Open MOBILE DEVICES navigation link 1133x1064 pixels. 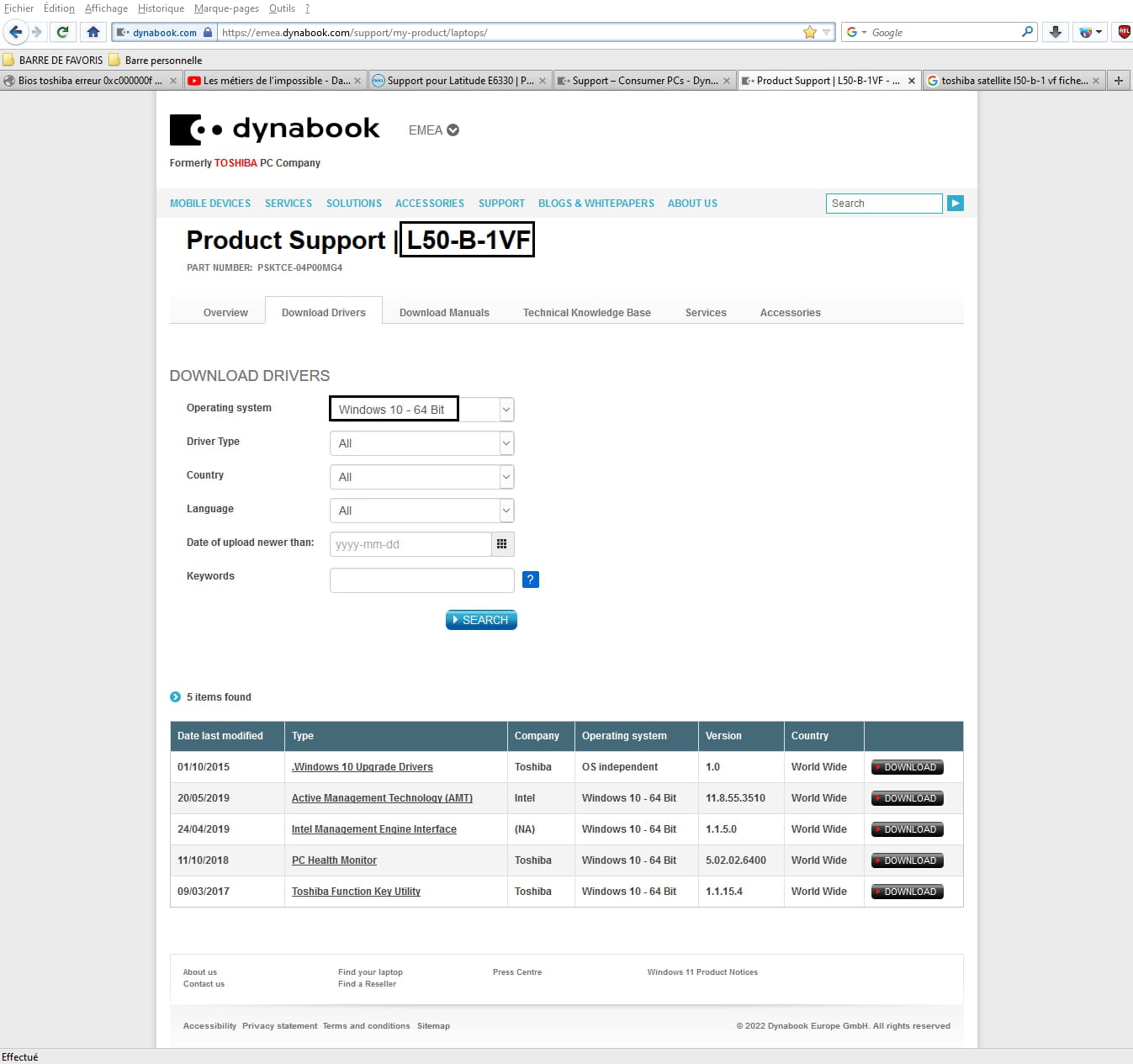[210, 204]
